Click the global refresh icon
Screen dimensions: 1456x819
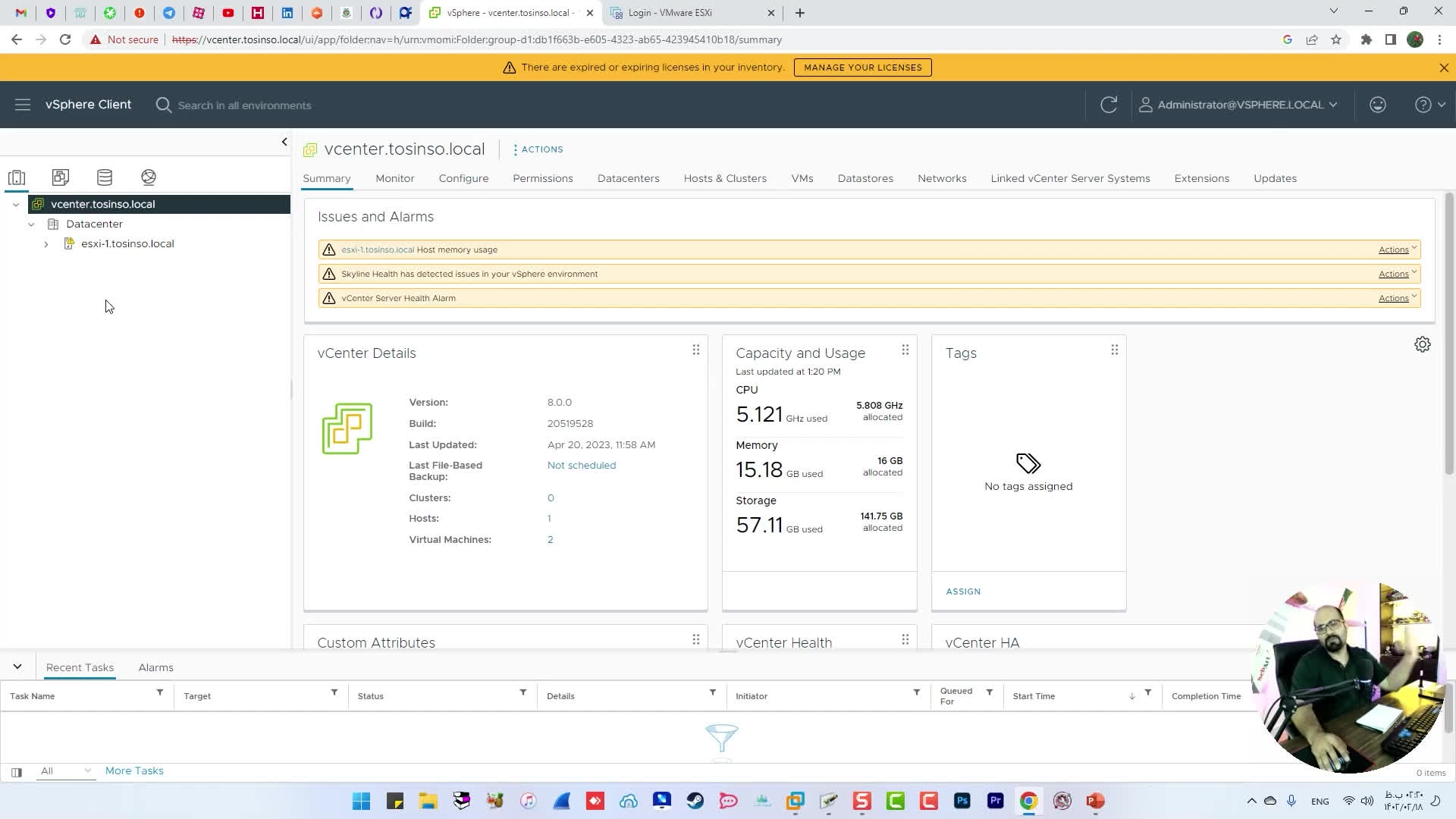(1109, 105)
